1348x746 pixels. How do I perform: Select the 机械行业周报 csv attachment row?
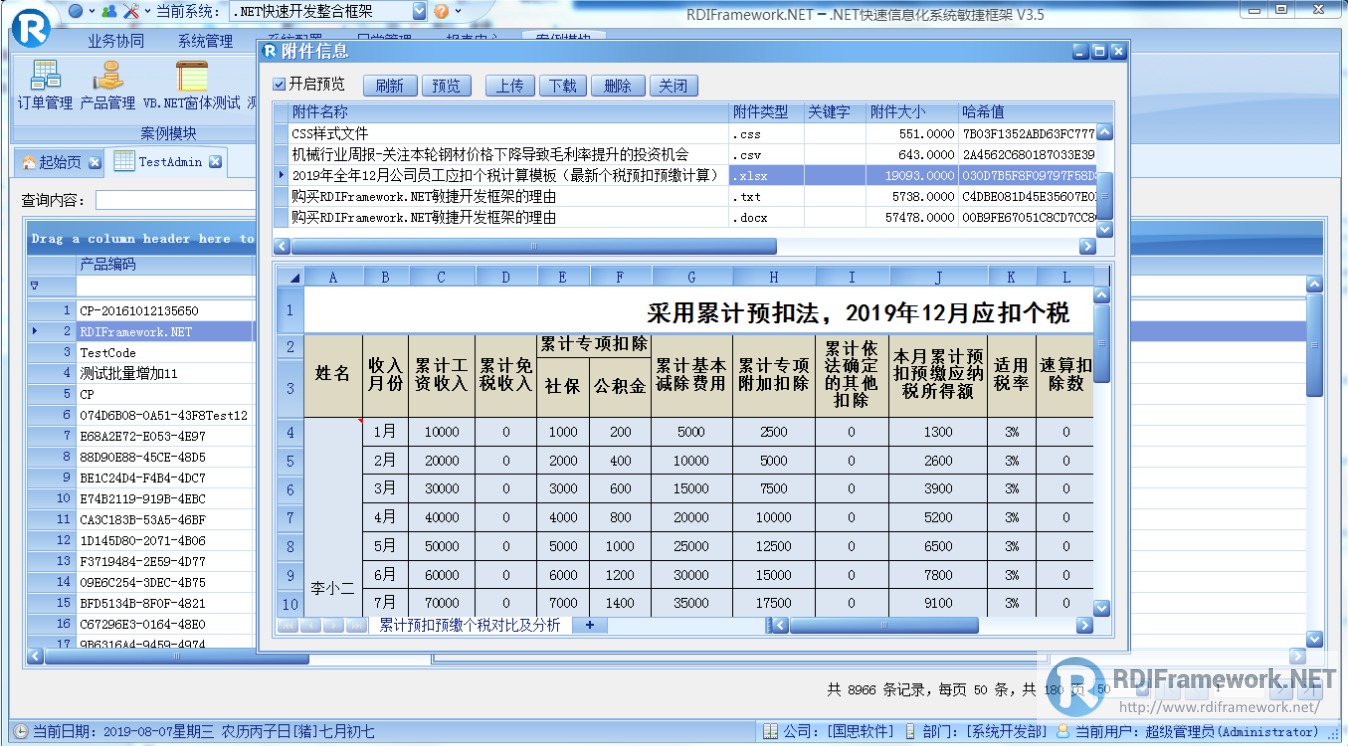686,154
